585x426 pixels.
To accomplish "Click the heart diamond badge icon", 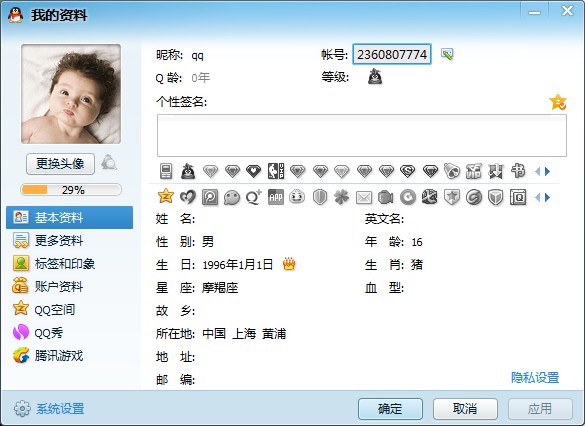I will tap(253, 171).
